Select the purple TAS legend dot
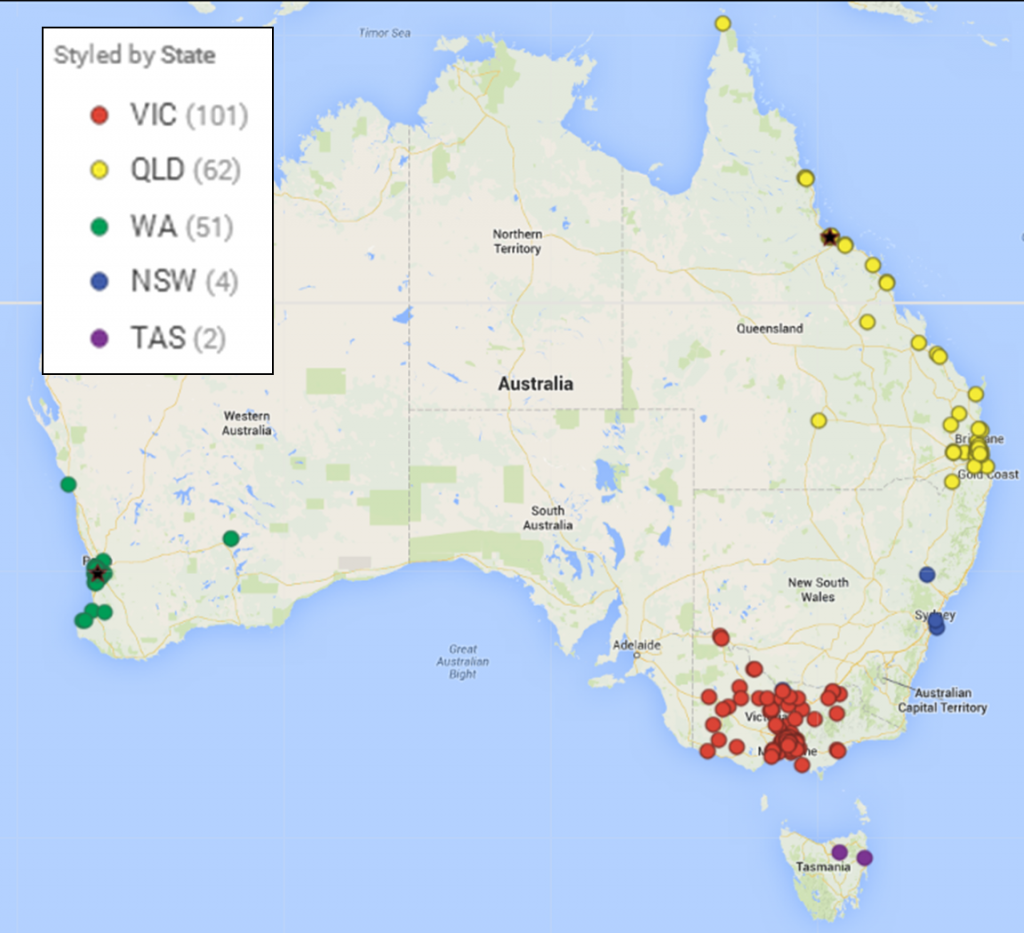This screenshot has height=933, width=1024. pos(99,338)
